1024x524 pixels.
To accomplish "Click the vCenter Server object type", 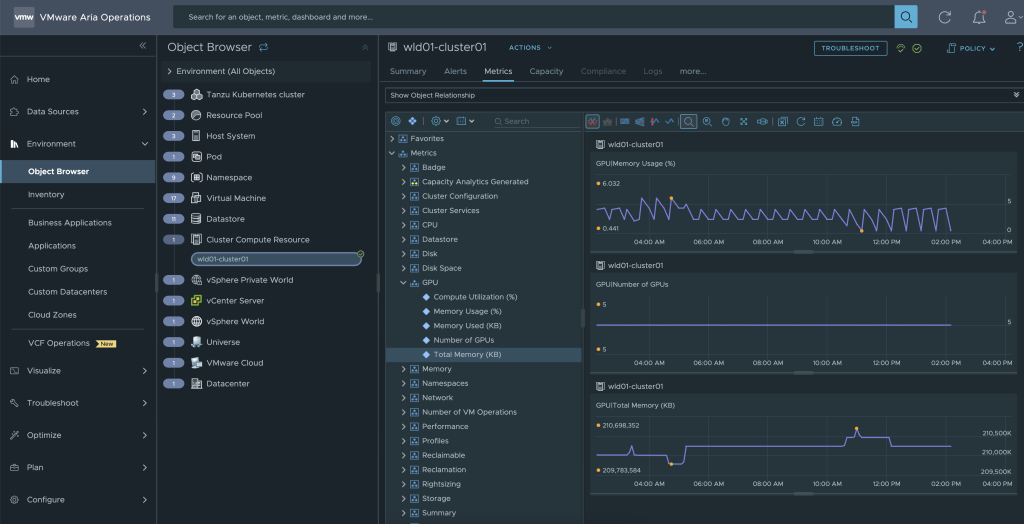I will (235, 301).
